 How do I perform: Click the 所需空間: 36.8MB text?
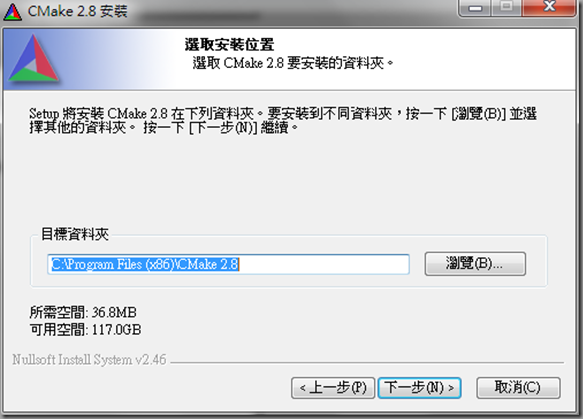(83, 312)
